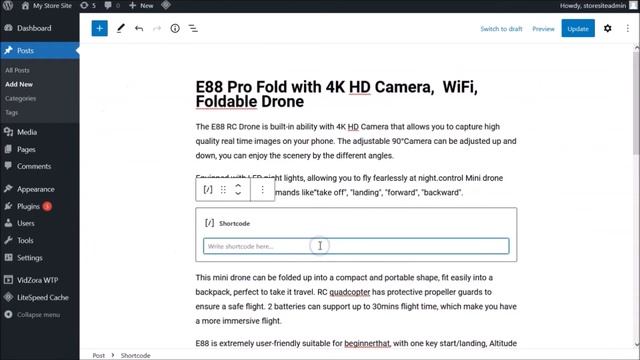
Task: Click the paragraph starting 'This mini drone'
Action: point(356,299)
